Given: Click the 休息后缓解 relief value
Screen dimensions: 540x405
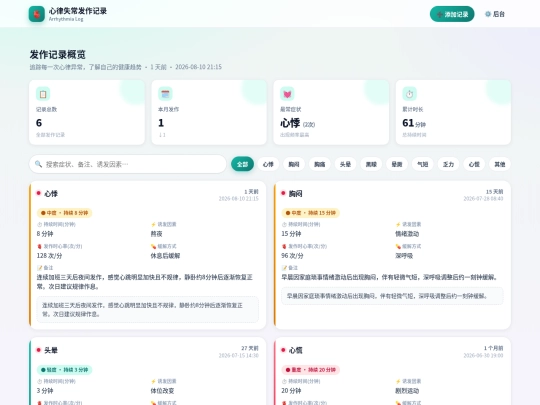Looking at the screenshot, I should (165, 256).
